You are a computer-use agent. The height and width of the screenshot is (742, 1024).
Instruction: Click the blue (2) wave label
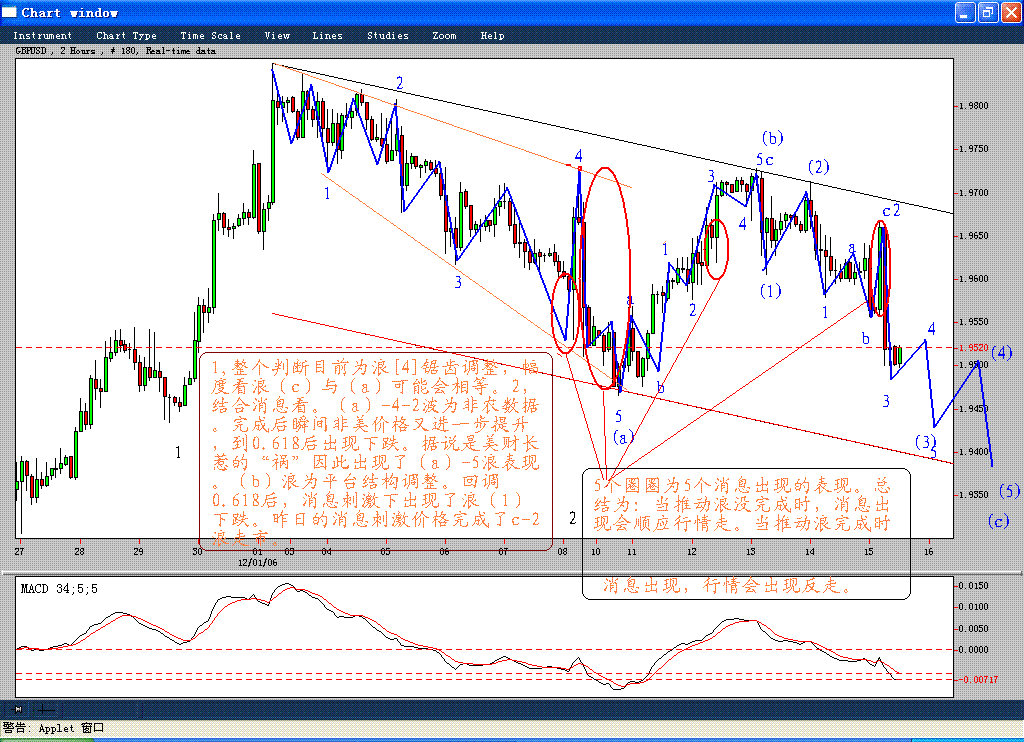[x=818, y=167]
